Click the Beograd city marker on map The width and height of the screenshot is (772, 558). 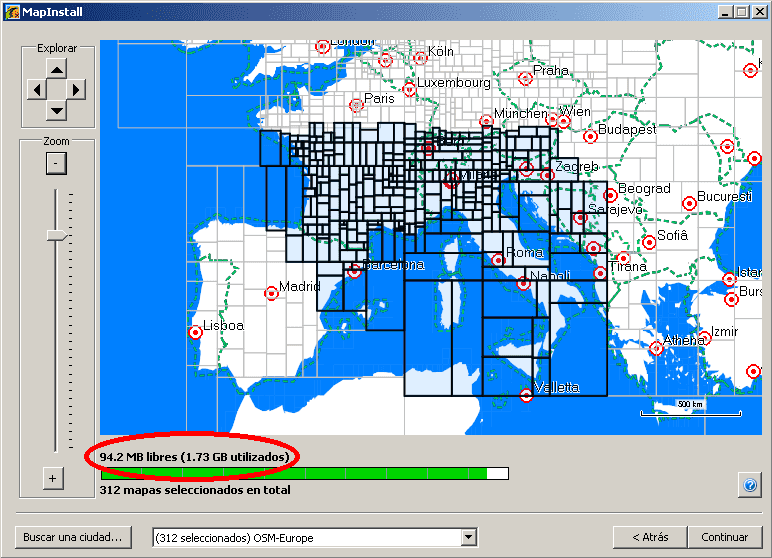tap(611, 196)
